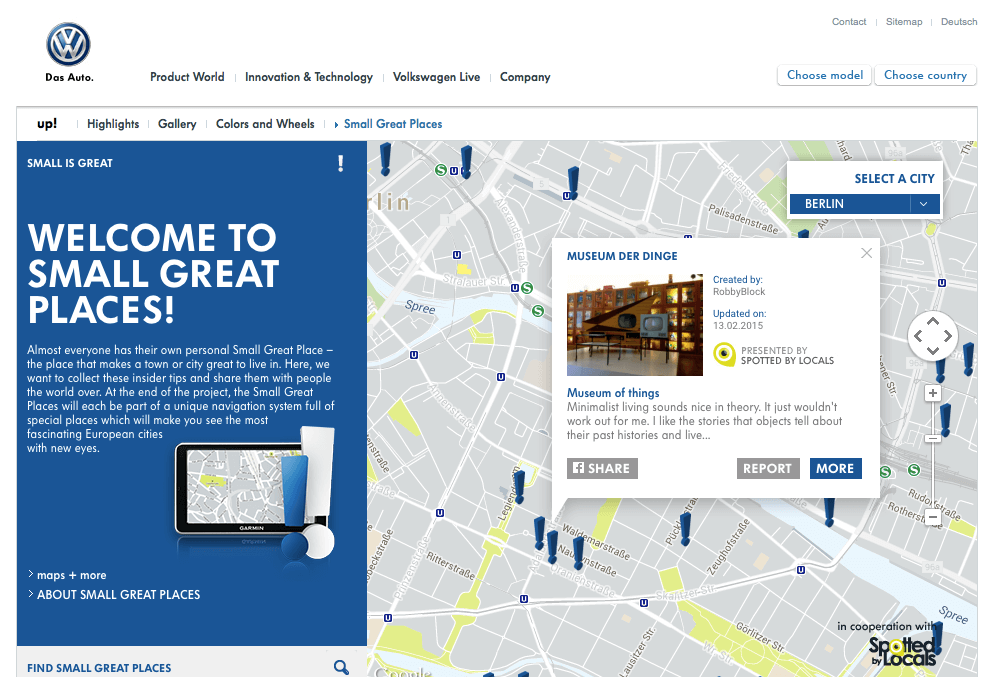Close the Museum der Dinge popup

867,253
